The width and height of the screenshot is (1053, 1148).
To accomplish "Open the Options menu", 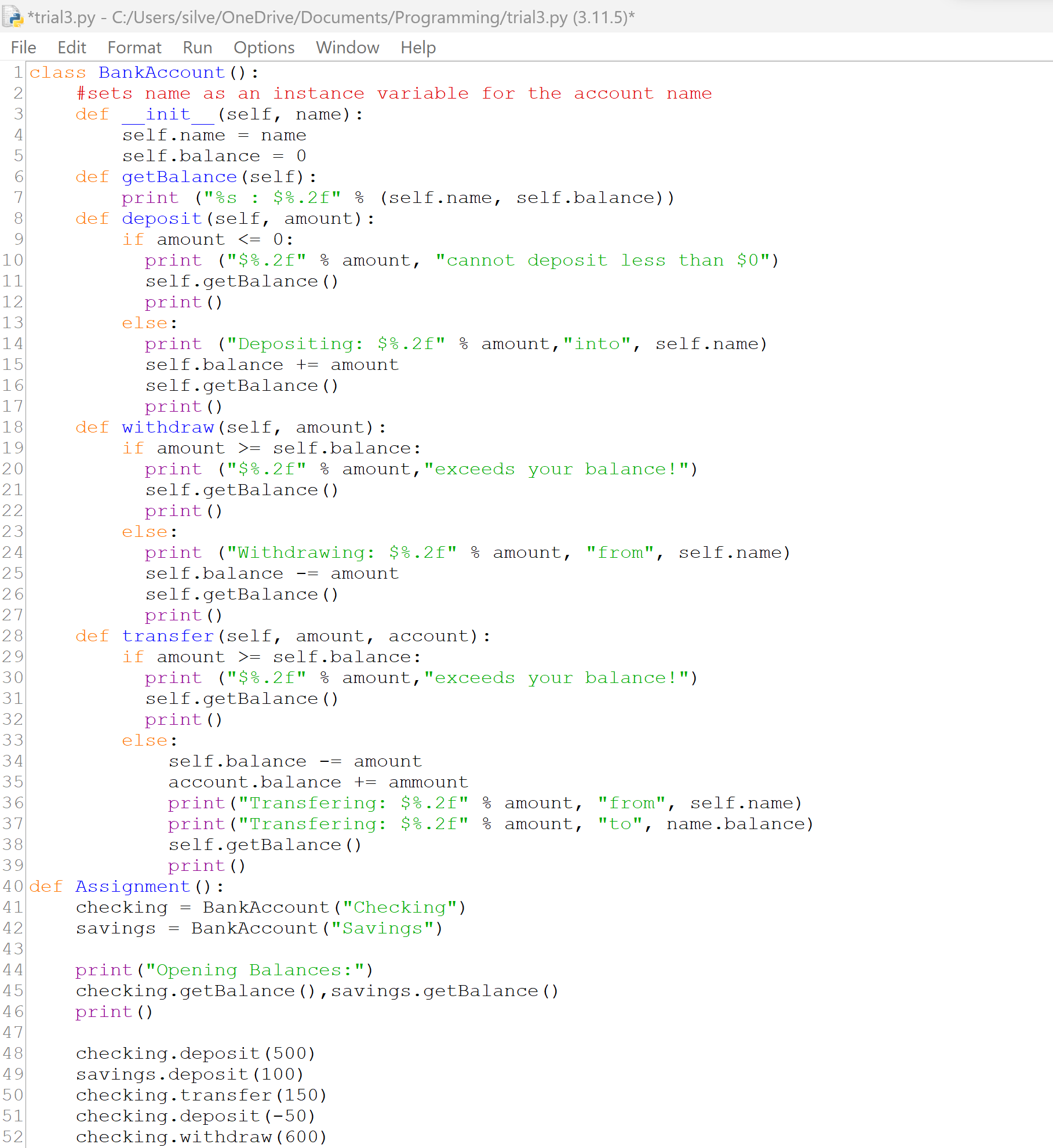I will [264, 48].
